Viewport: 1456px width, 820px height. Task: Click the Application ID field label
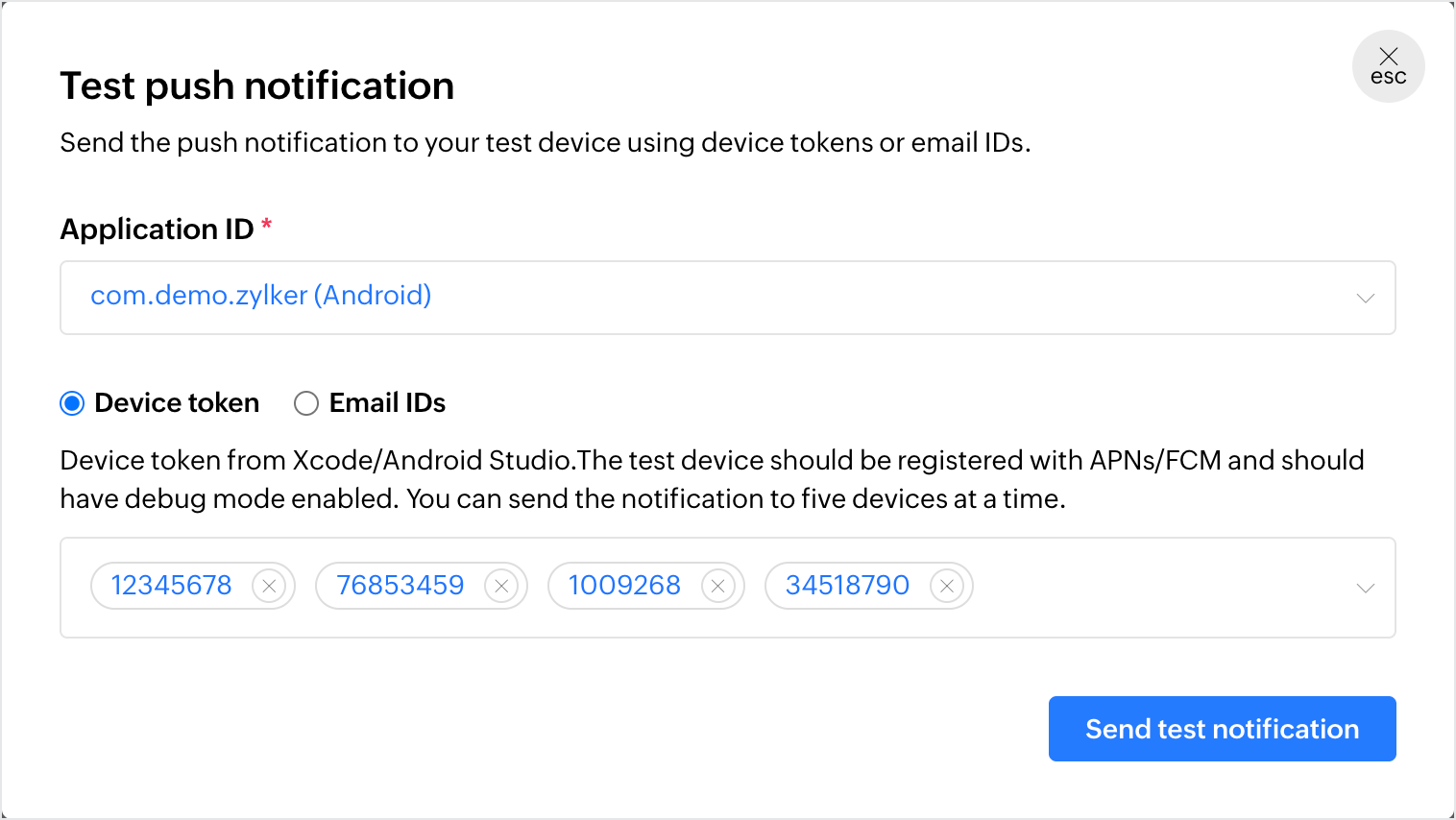[157, 229]
